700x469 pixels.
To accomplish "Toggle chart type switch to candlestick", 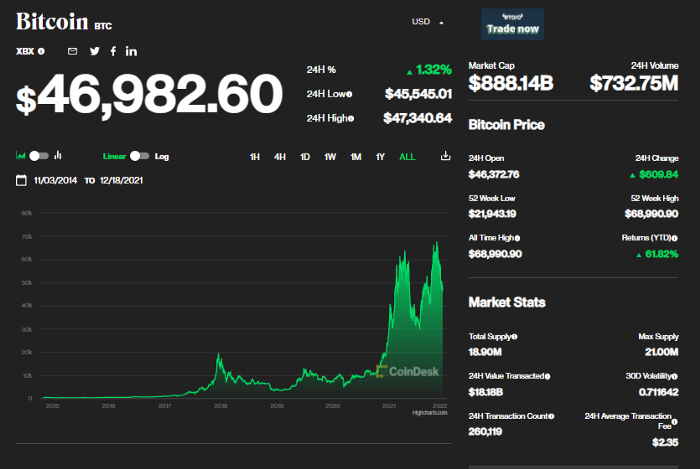I will click(x=39, y=156).
